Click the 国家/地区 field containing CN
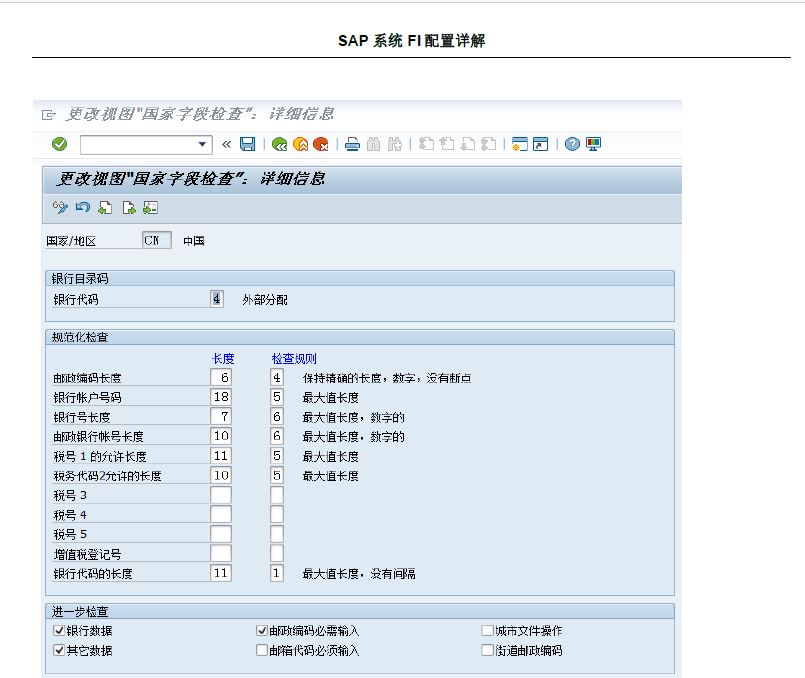 pos(157,240)
